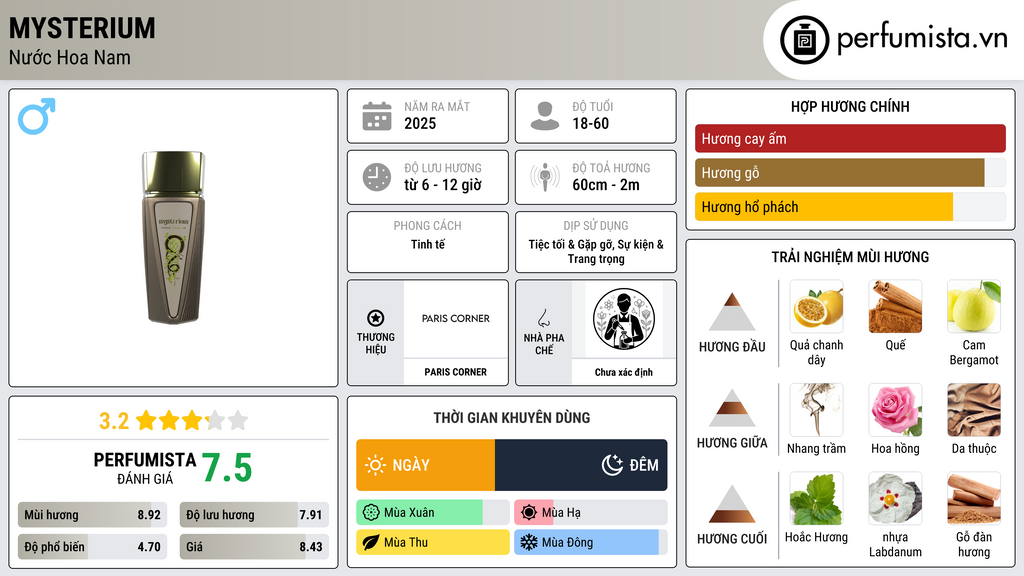Click the Hoa hồng rose note image

coord(895,410)
